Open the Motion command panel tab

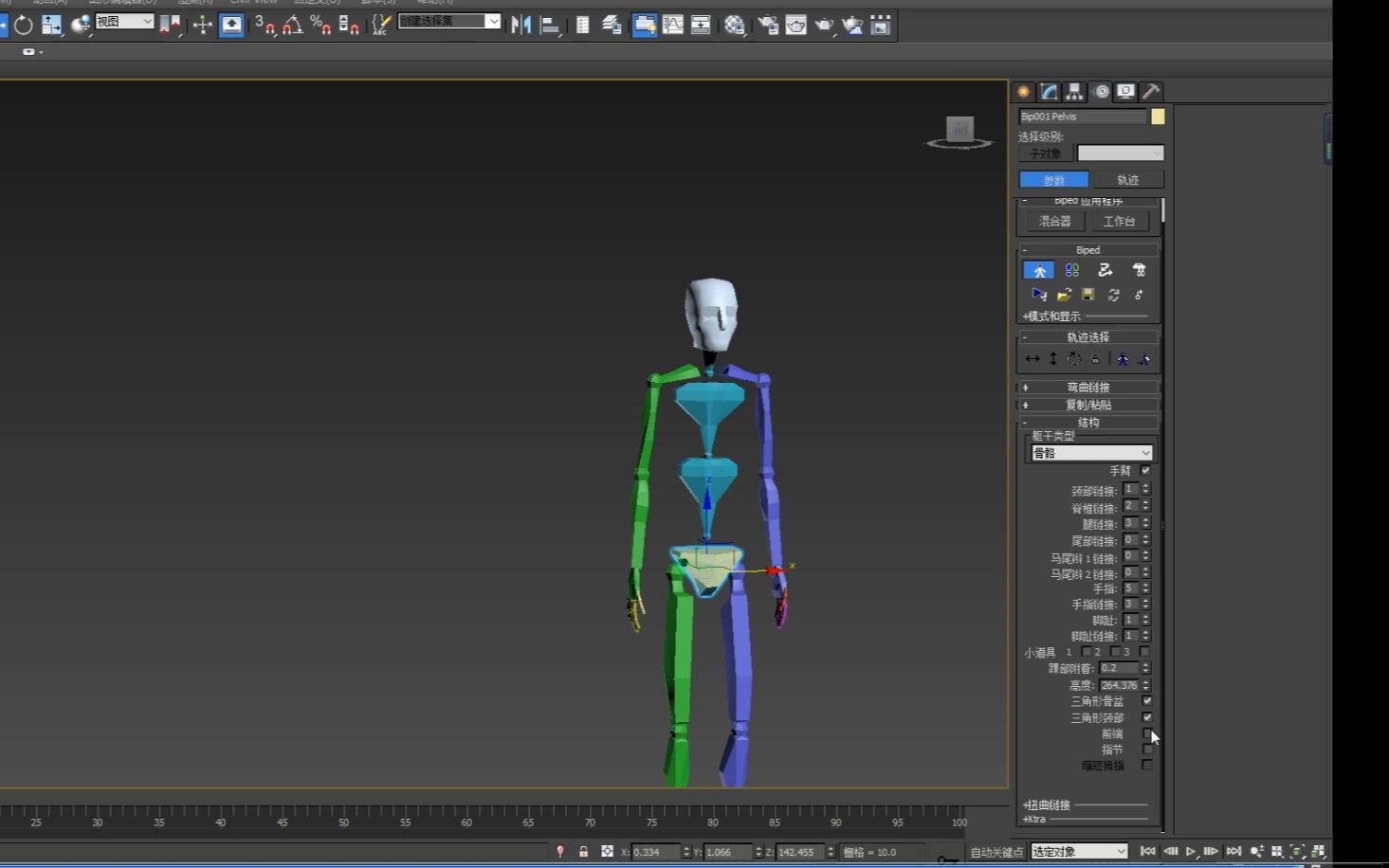coord(1101,92)
